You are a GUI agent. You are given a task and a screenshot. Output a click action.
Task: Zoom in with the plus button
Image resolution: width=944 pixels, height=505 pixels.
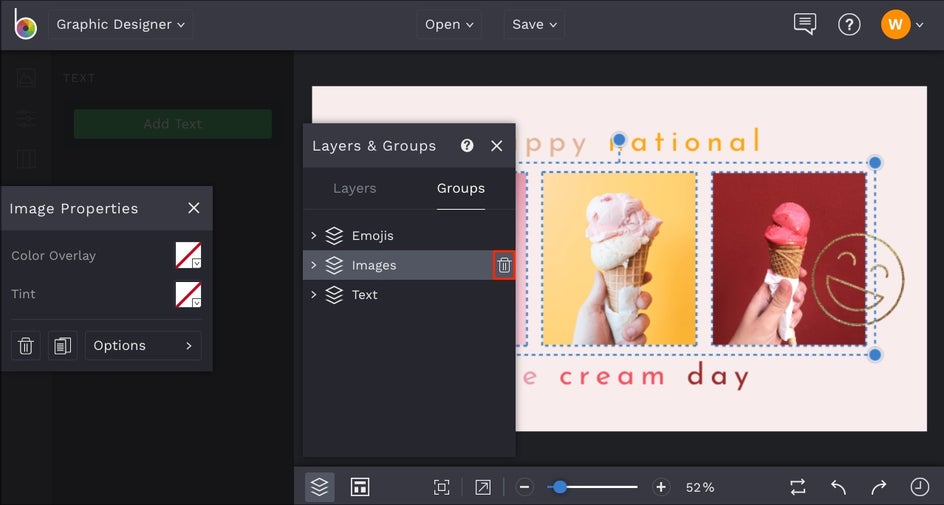(660, 487)
